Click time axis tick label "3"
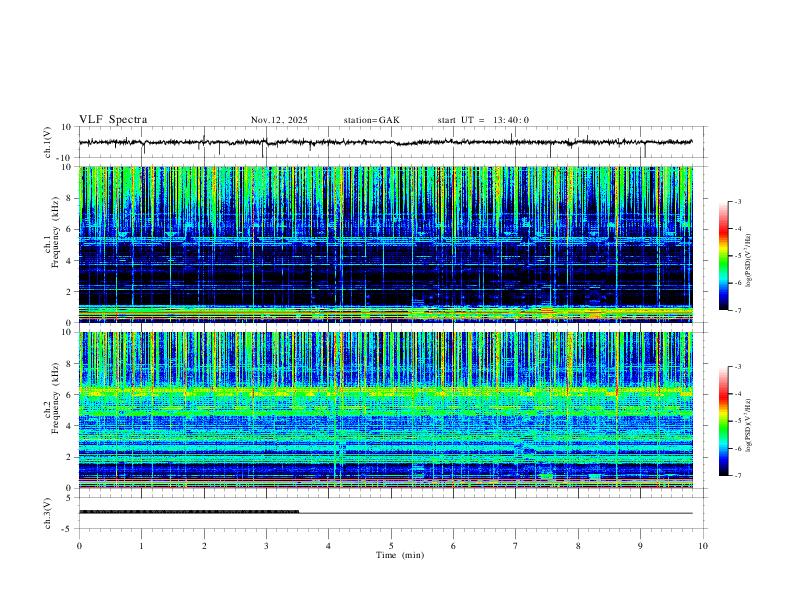The height and width of the screenshot is (612, 792). click(266, 546)
